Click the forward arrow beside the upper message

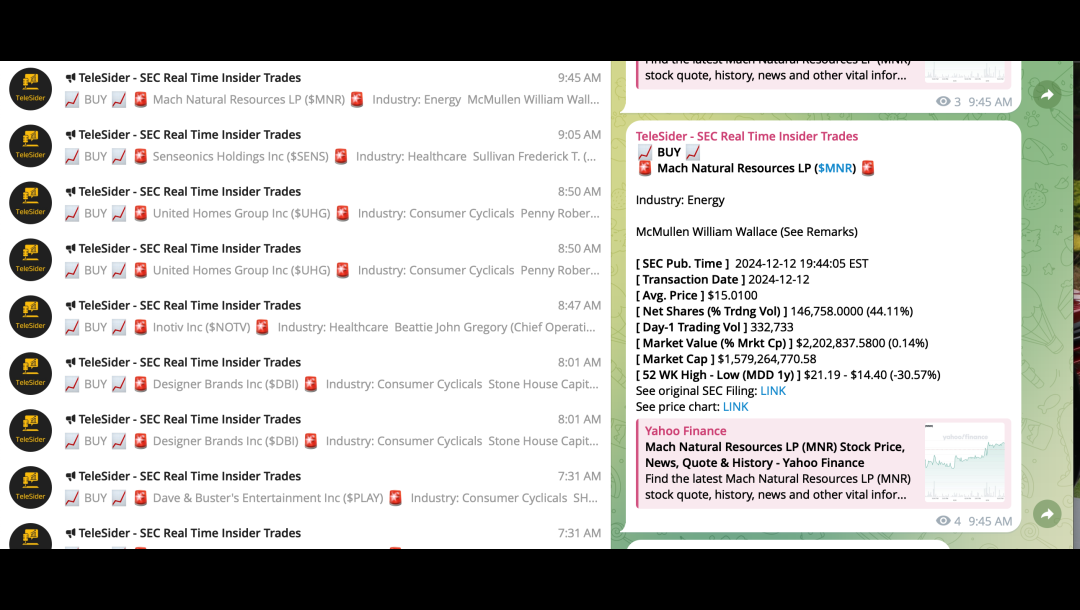(x=1047, y=94)
